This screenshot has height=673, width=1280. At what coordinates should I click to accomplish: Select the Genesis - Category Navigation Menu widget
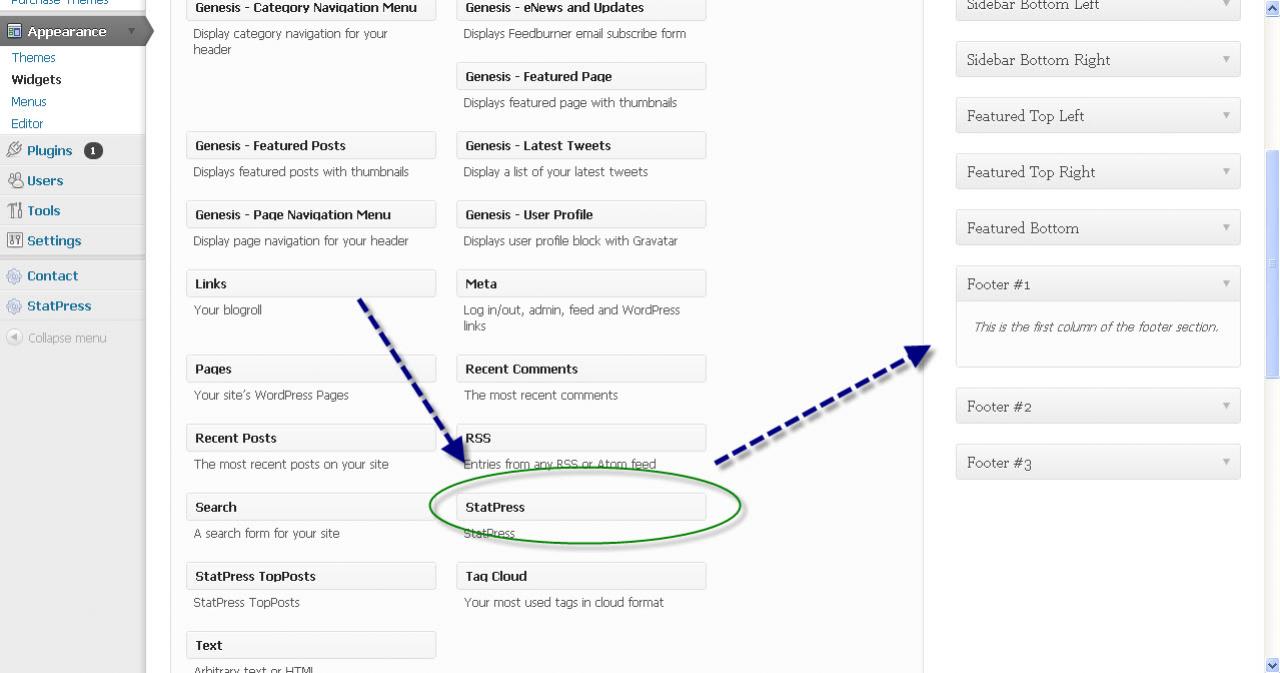pyautogui.click(x=311, y=9)
